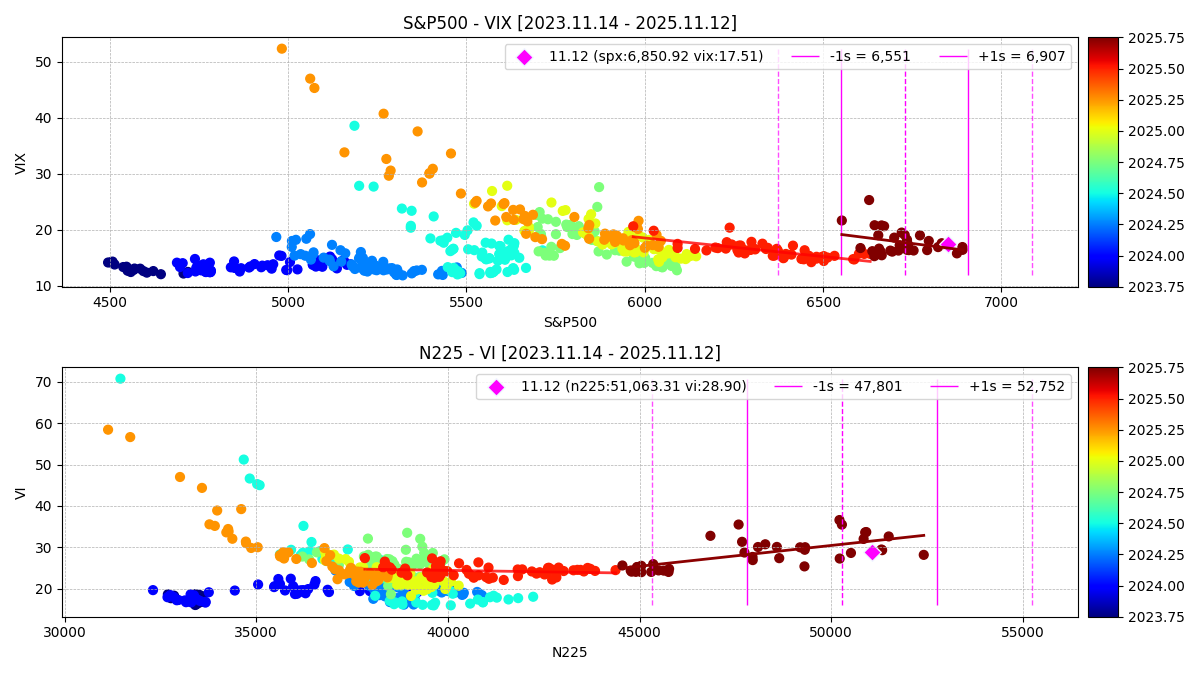Viewport: 1200px width, 675px height.
Task: Select the magenta diamond marker on the N225 plot
Action: pos(872,552)
